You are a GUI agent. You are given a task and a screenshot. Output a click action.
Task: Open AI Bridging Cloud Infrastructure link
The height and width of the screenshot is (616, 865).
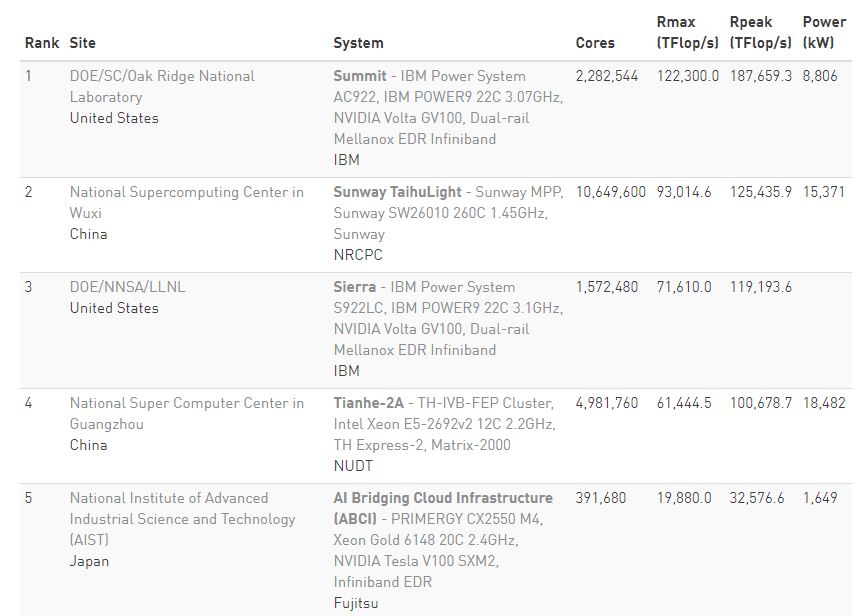click(x=443, y=498)
